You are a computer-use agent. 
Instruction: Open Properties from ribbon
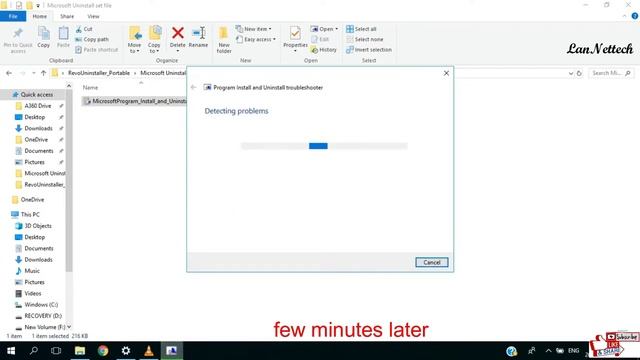tap(295, 39)
